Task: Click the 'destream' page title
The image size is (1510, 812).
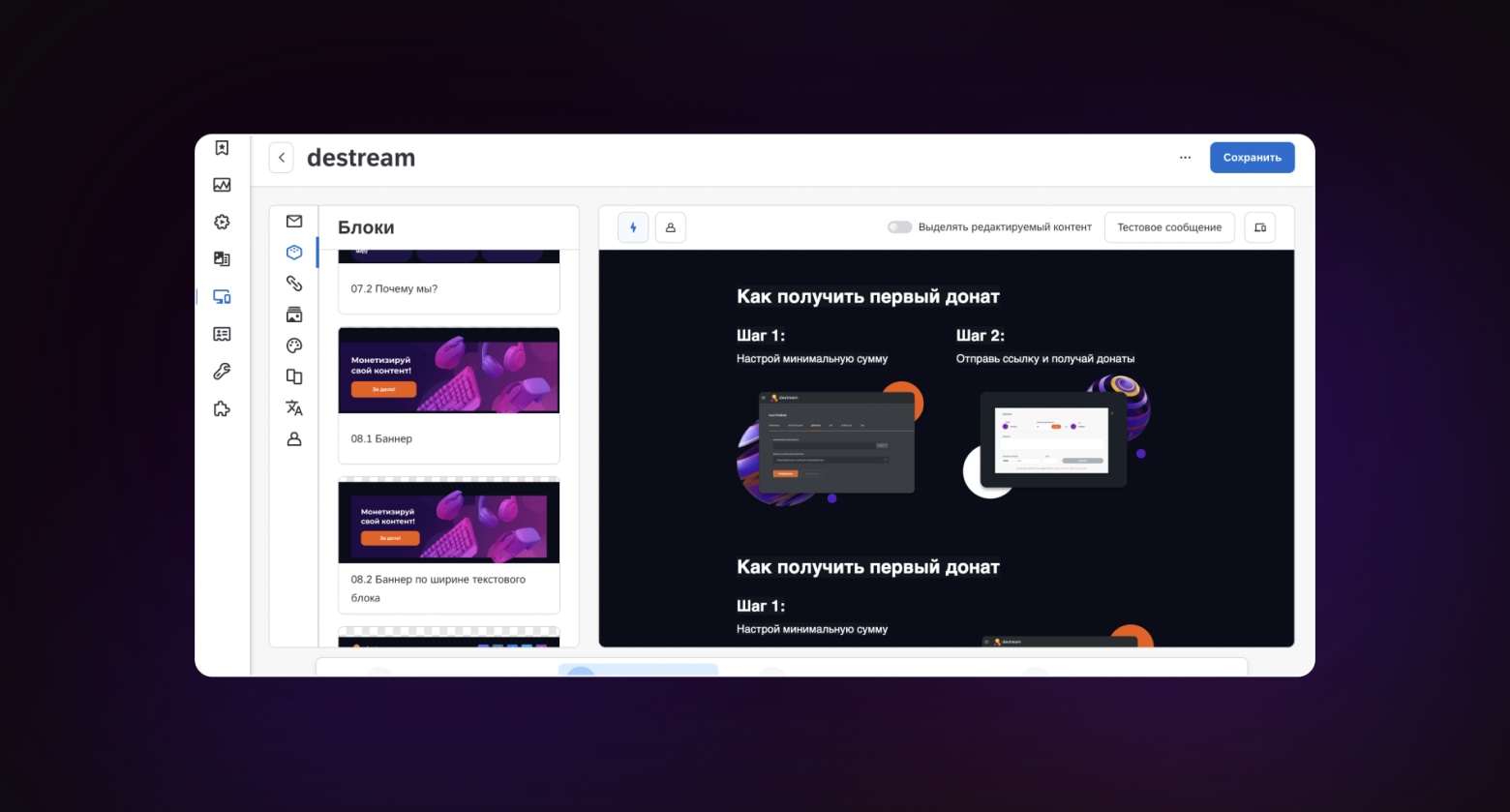Action: coord(361,158)
